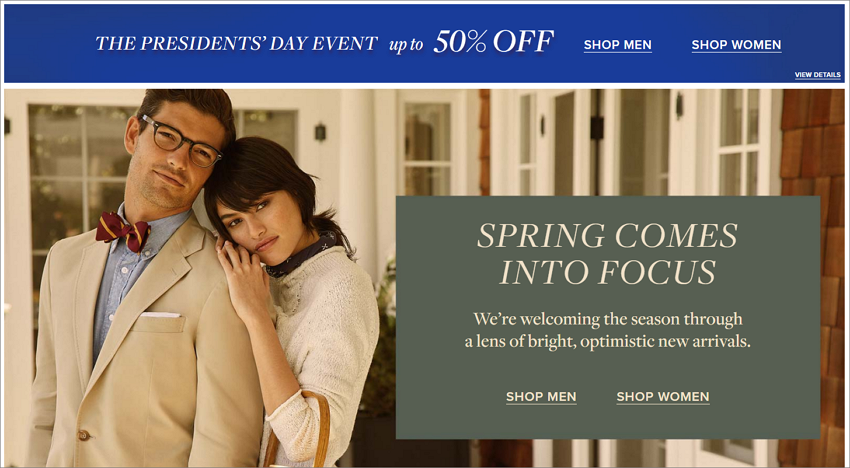
Task: Click the "up to" text in blue banner
Action: point(405,46)
